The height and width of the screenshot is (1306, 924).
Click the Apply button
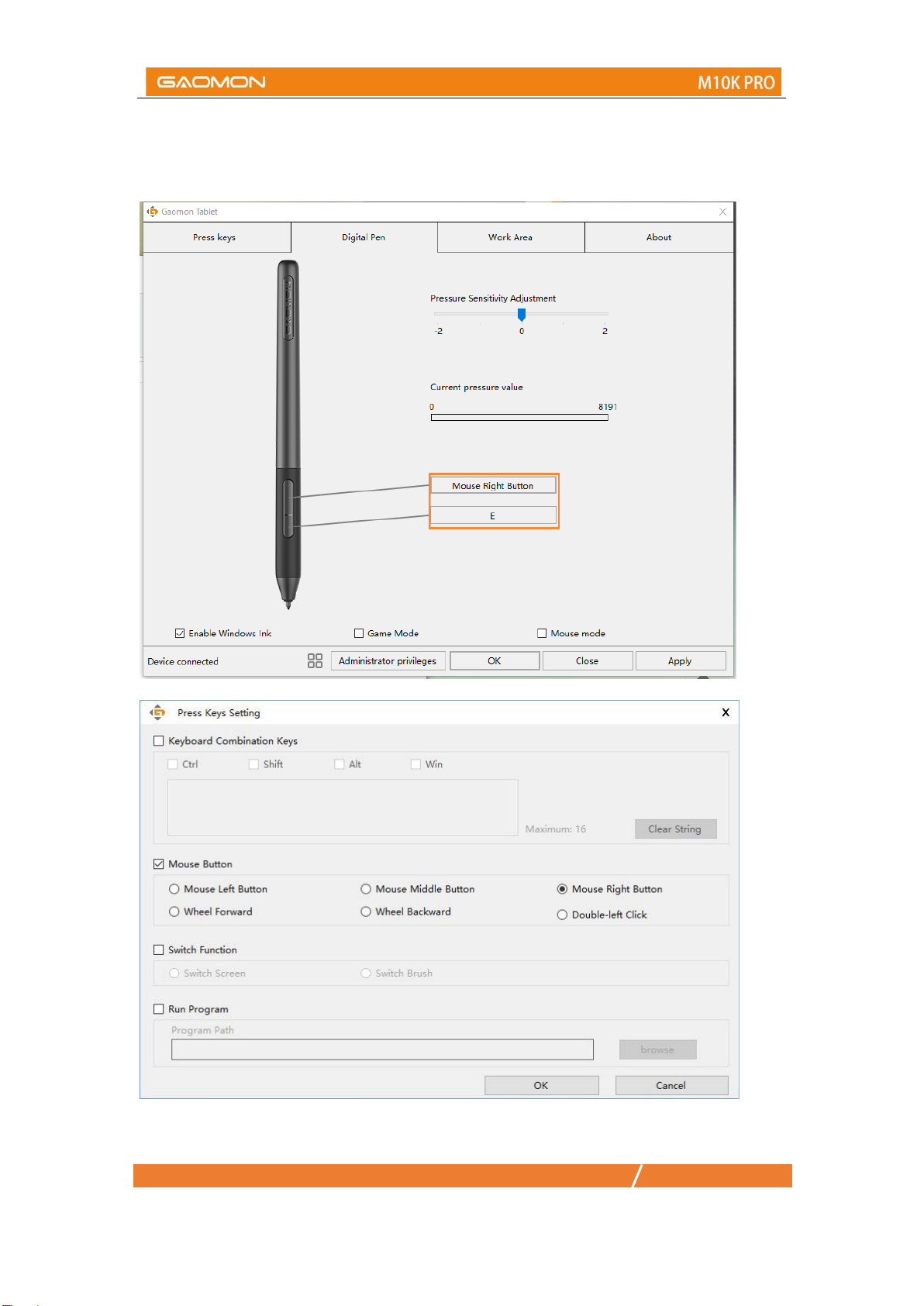coord(680,660)
